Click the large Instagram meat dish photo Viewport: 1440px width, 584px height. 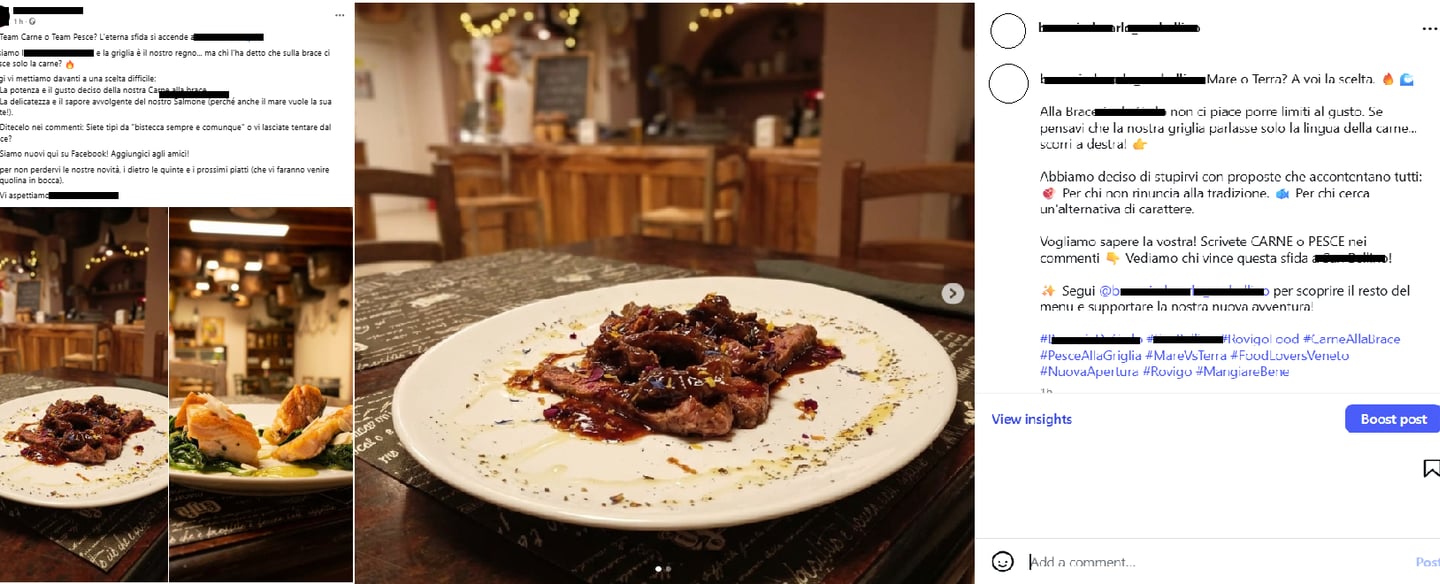tap(665, 292)
